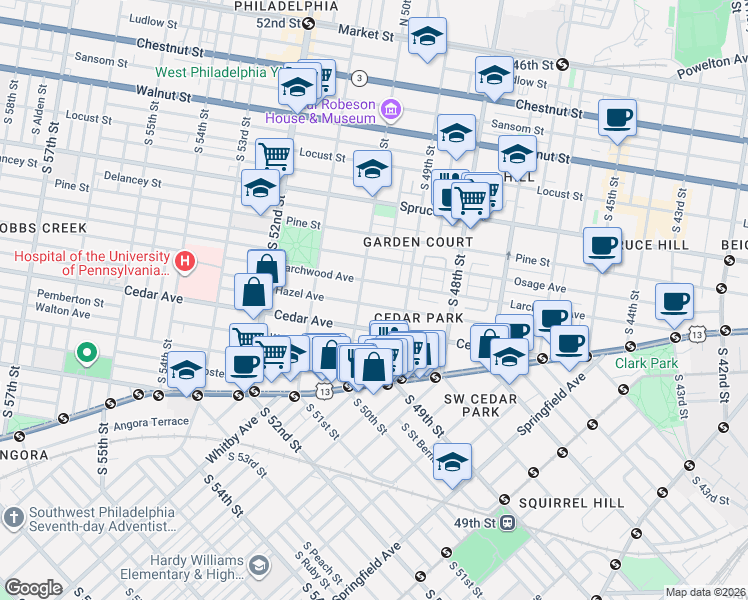Open the Google logo link
The height and width of the screenshot is (600, 748).
(x=33, y=588)
